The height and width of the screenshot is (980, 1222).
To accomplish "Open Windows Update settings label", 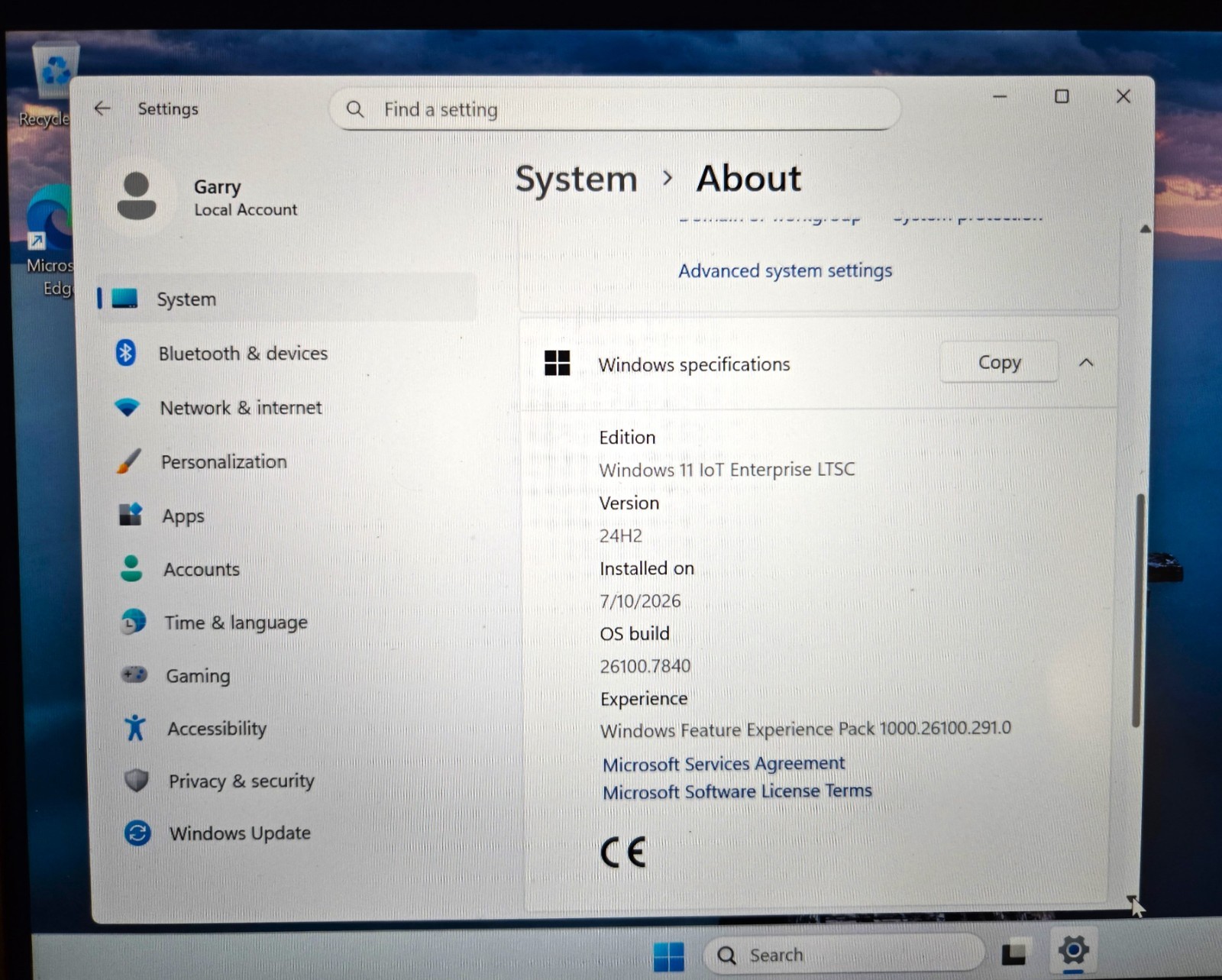I will point(240,833).
